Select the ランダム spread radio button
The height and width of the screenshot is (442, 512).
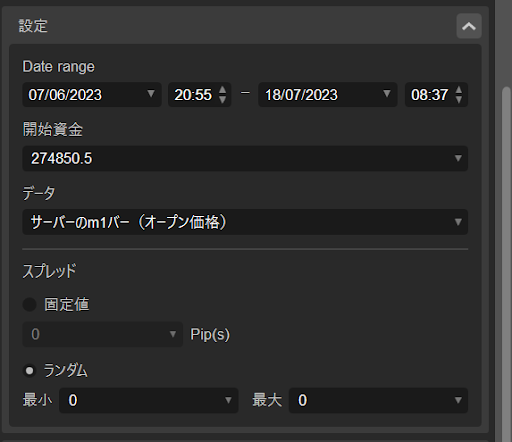29,371
